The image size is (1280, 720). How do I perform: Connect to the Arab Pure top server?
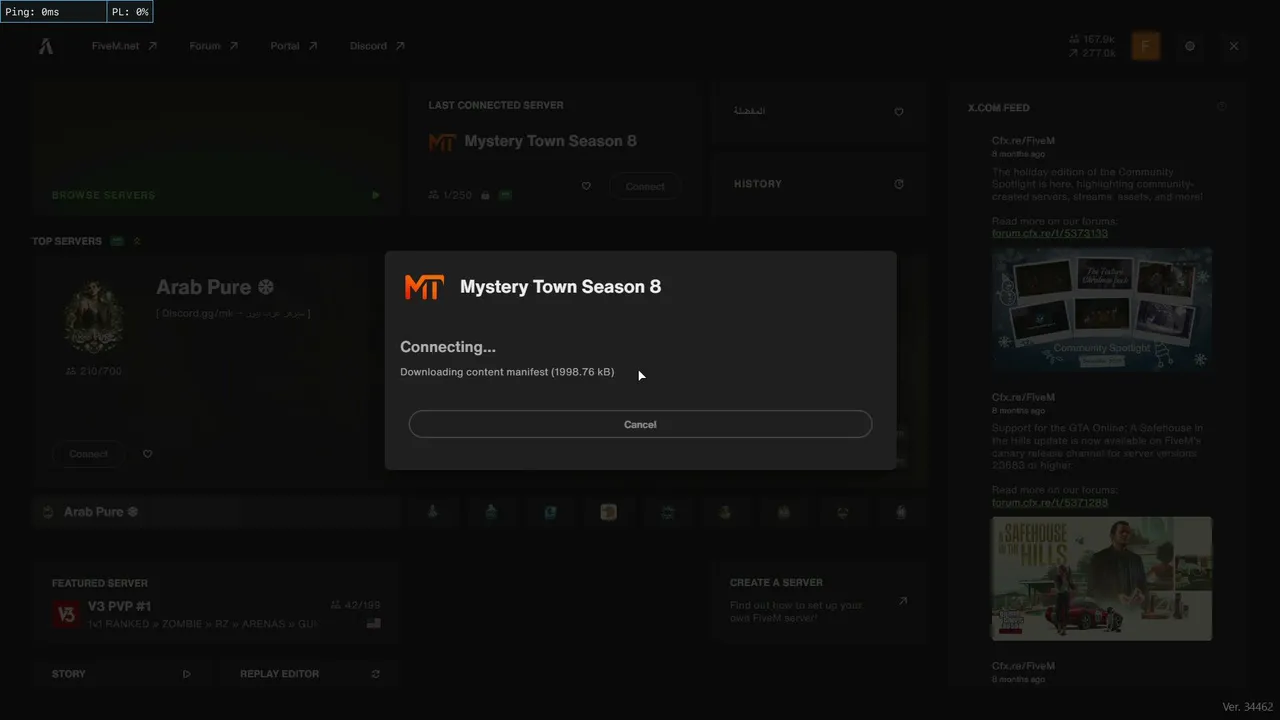[88, 454]
